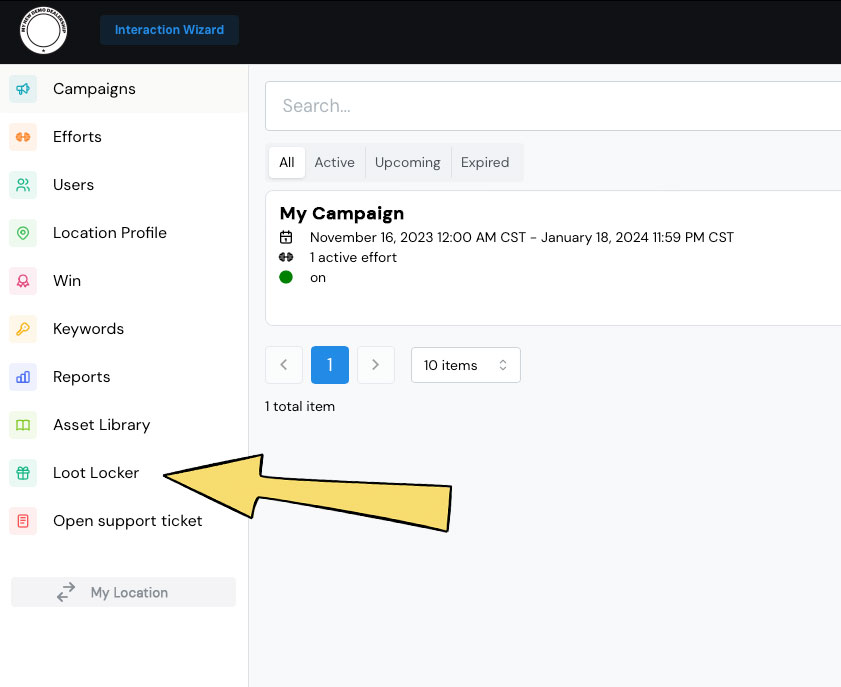Open the My Campaign entry
This screenshot has width=841, height=687.
coord(342,213)
